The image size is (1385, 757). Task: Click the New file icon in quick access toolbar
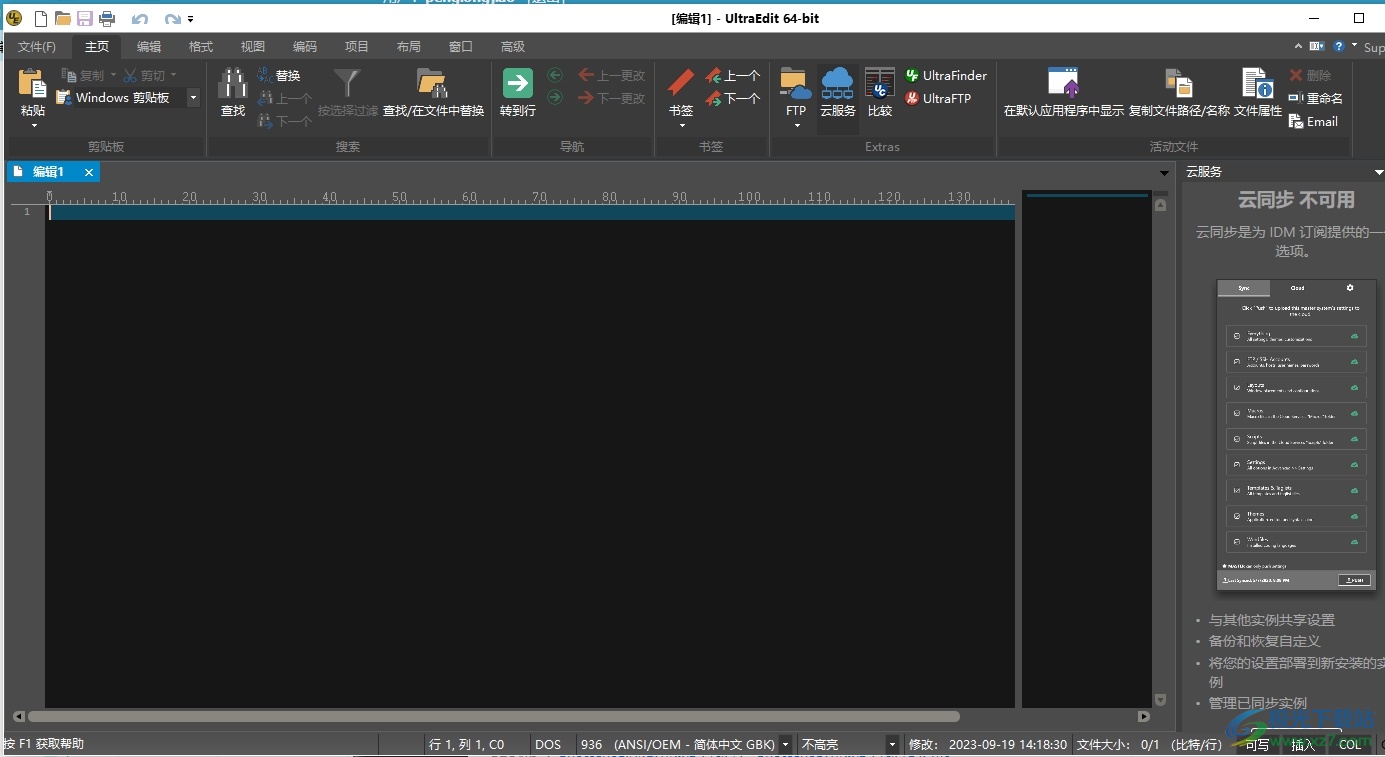(x=41, y=18)
